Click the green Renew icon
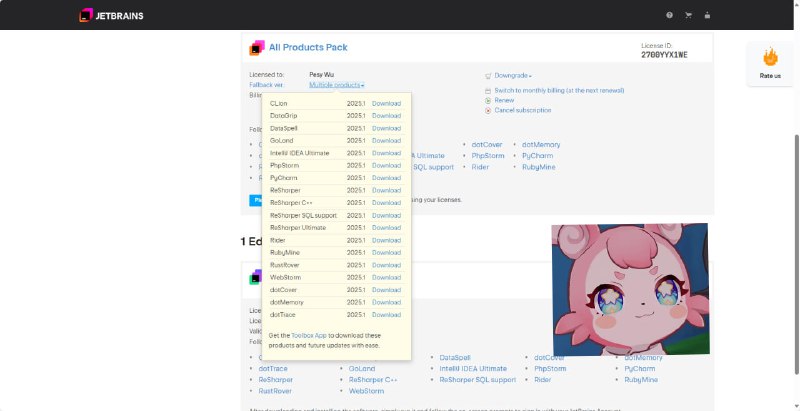The image size is (800, 411). click(488, 100)
